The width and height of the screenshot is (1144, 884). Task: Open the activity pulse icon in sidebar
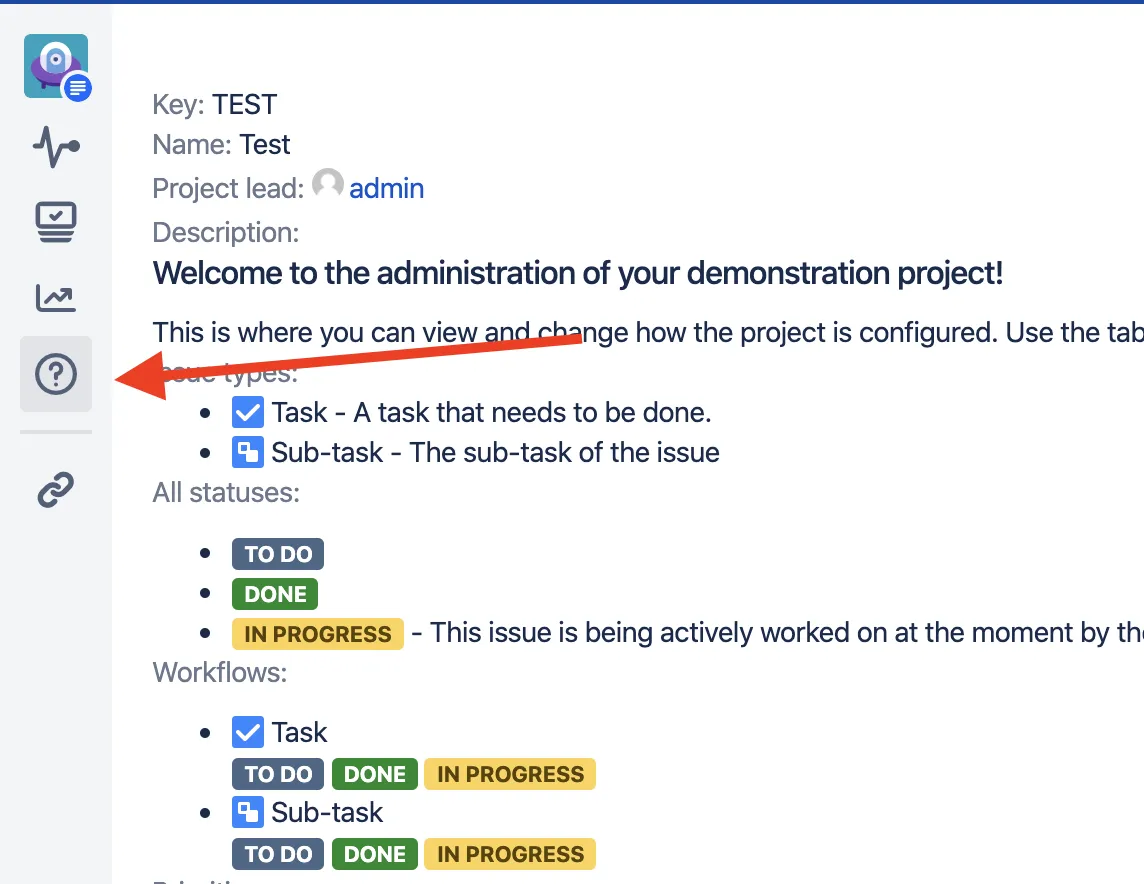tap(56, 147)
